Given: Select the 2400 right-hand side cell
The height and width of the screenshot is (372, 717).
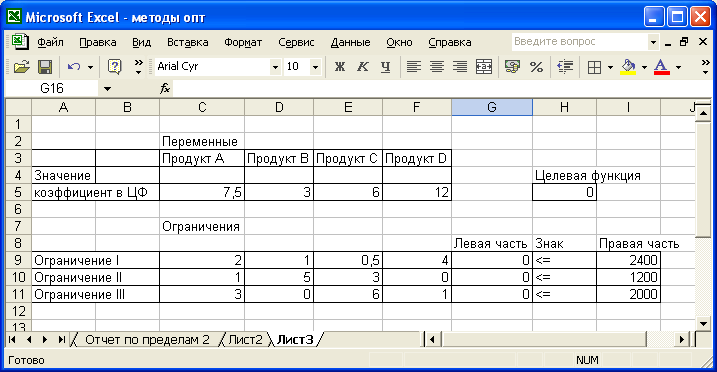Looking at the screenshot, I should [628, 260].
